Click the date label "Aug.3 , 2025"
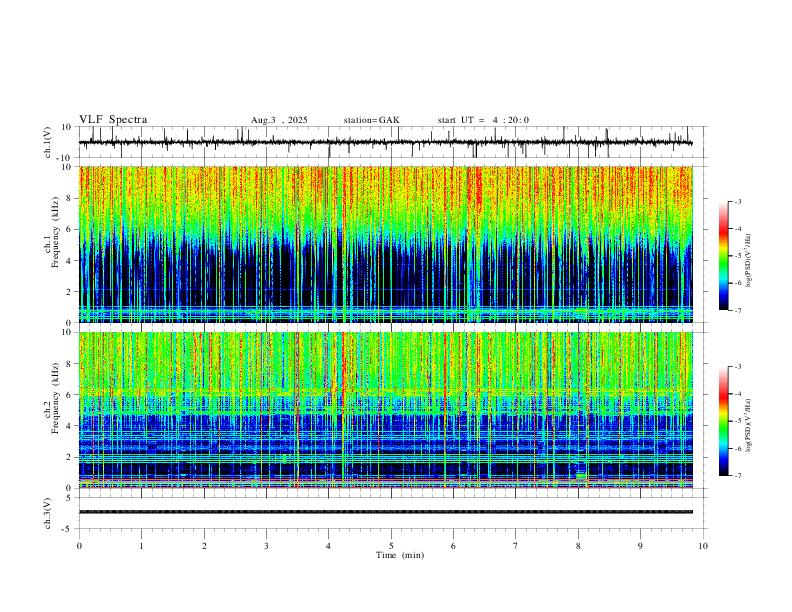 (x=279, y=120)
